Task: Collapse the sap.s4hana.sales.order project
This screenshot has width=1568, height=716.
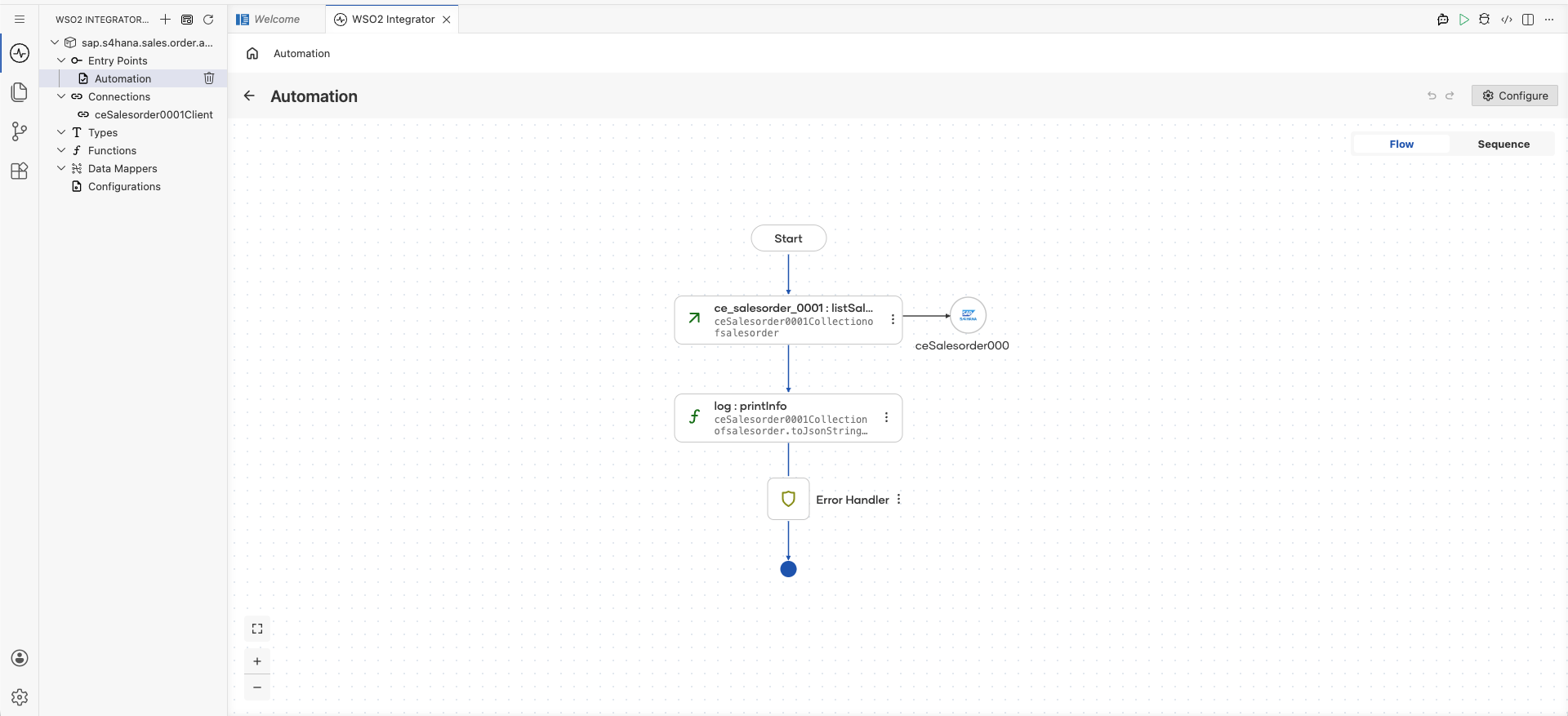Action: 55,42
